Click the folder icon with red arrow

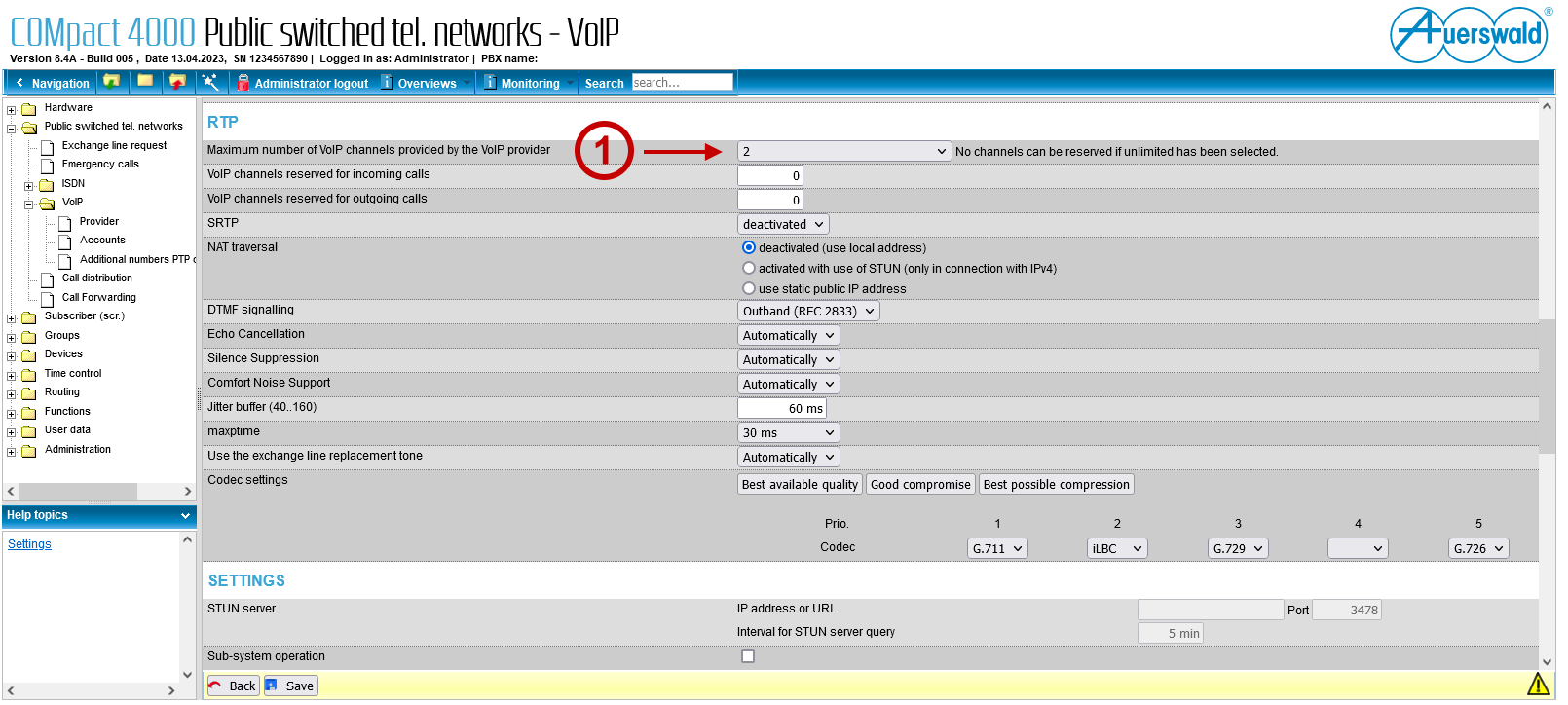pos(177,82)
